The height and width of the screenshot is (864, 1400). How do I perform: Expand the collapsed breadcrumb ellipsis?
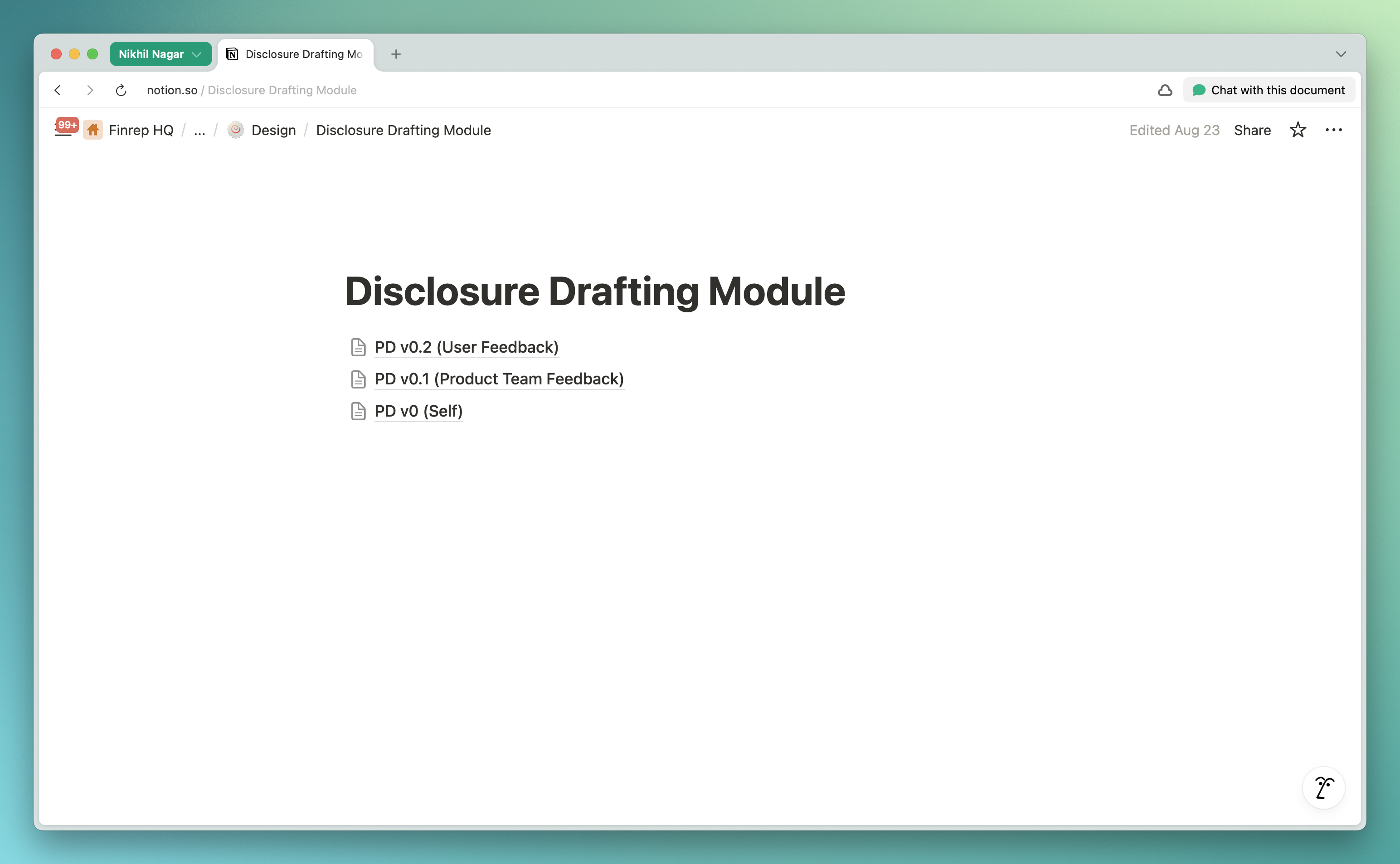199,130
